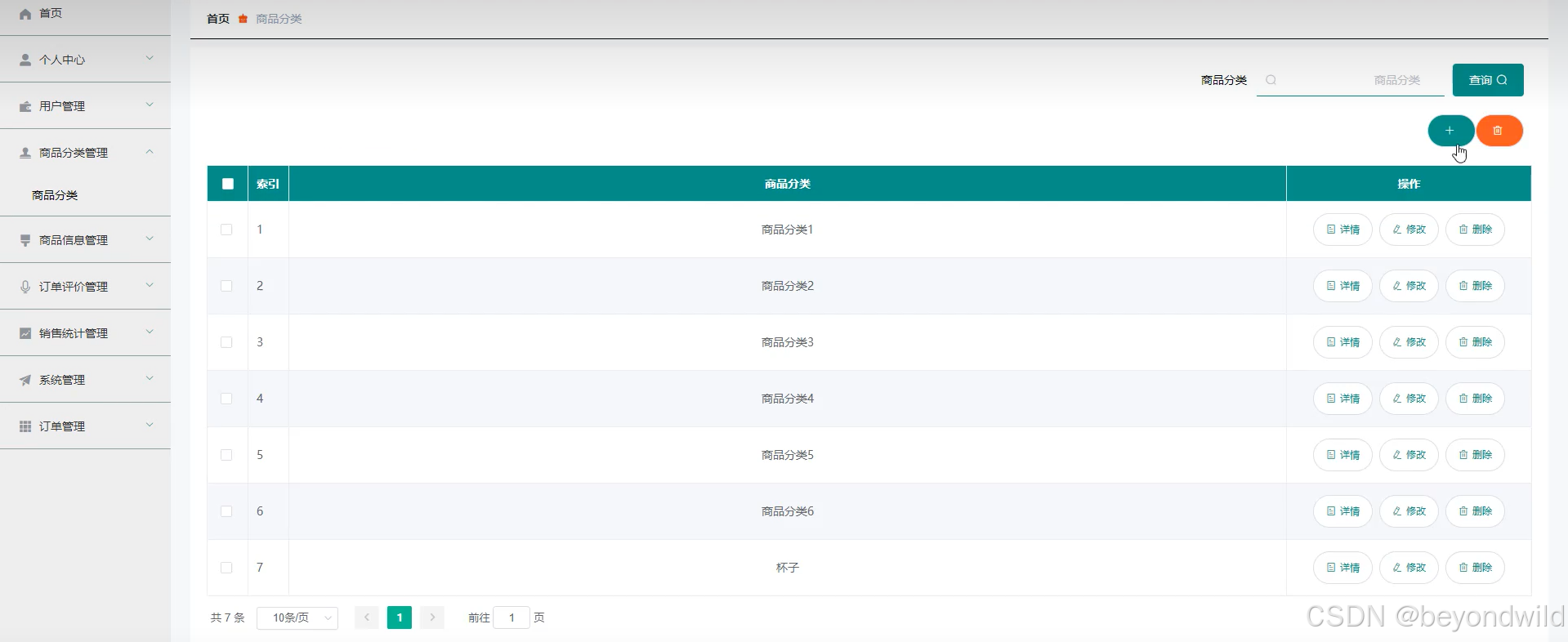Open 详情 for 杯子 row
The width and height of the screenshot is (1568, 642).
1342,568
